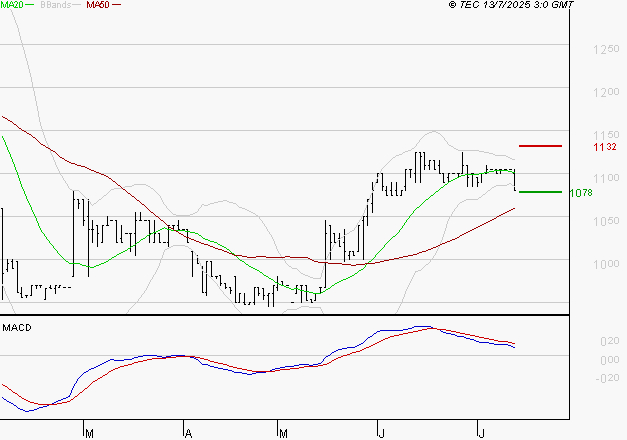Click the MA50 legend label
The width and height of the screenshot is (627, 440).
point(98,6)
